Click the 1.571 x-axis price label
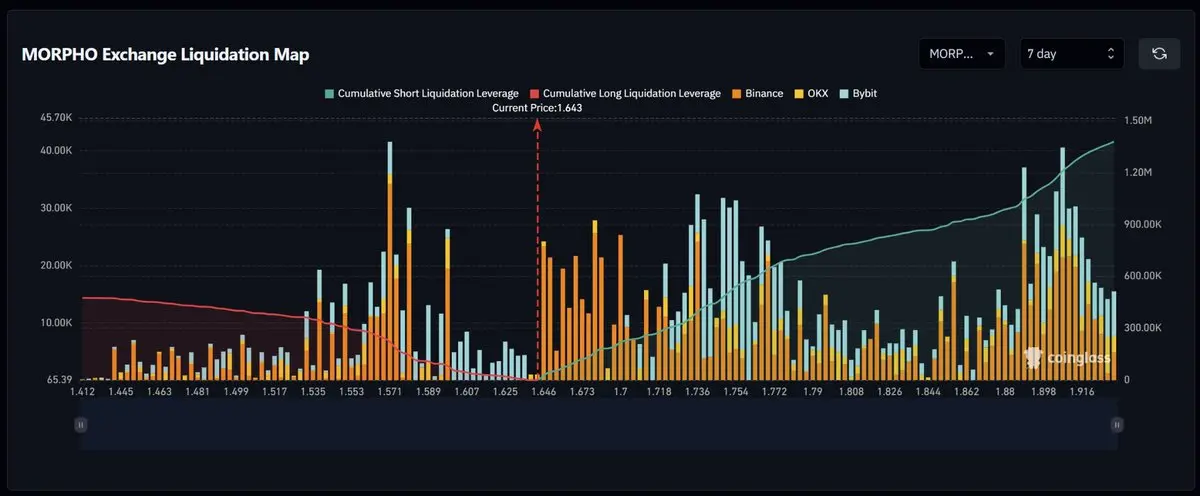The image size is (1200, 496). [389, 393]
